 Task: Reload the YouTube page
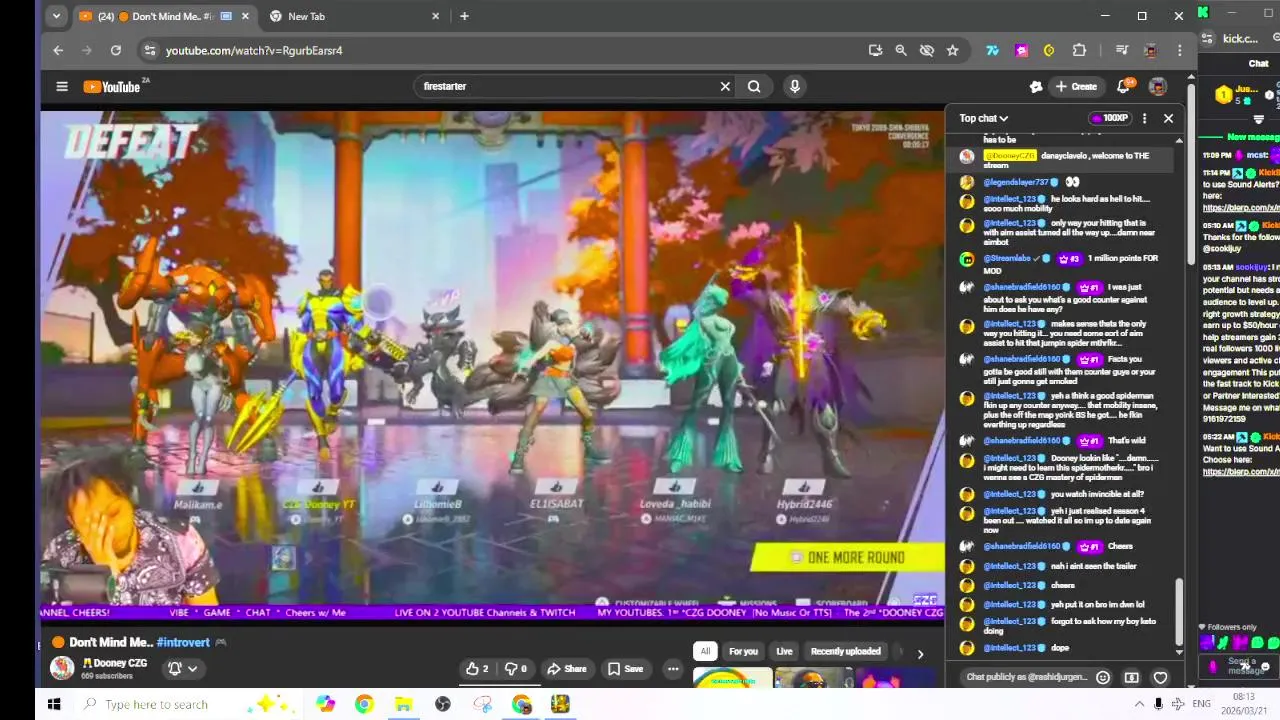pyautogui.click(x=116, y=50)
